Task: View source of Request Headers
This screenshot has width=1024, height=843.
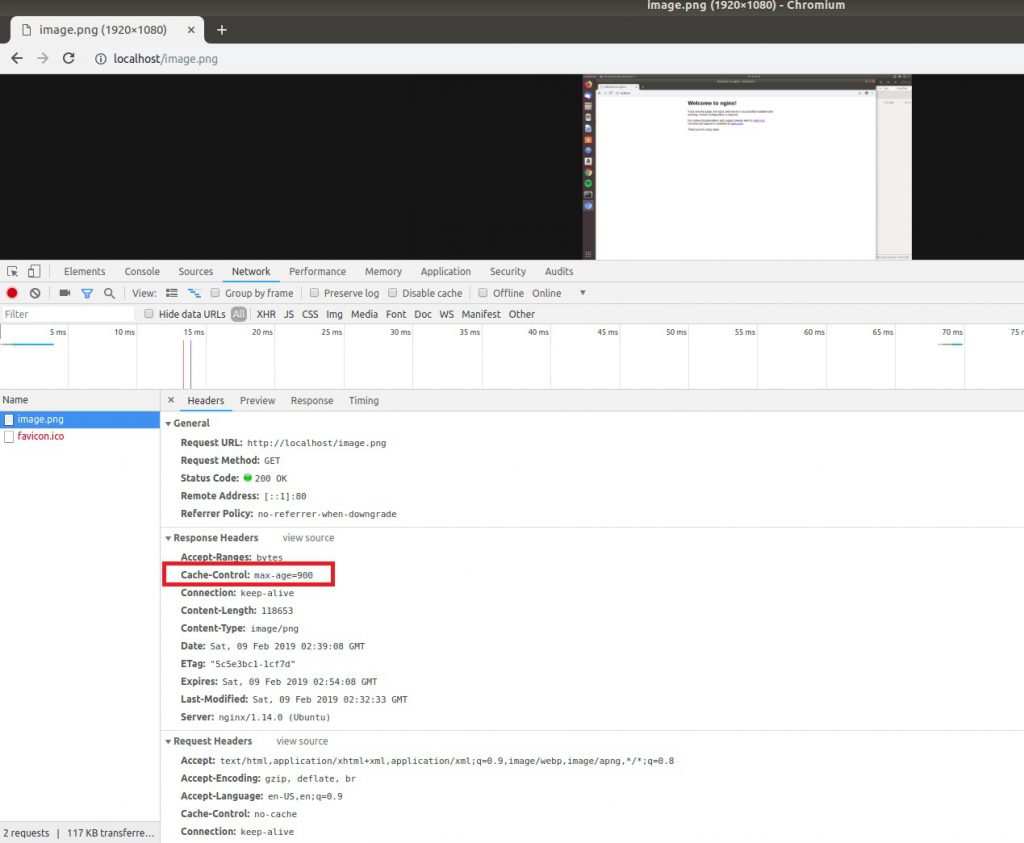Action: click(x=302, y=742)
